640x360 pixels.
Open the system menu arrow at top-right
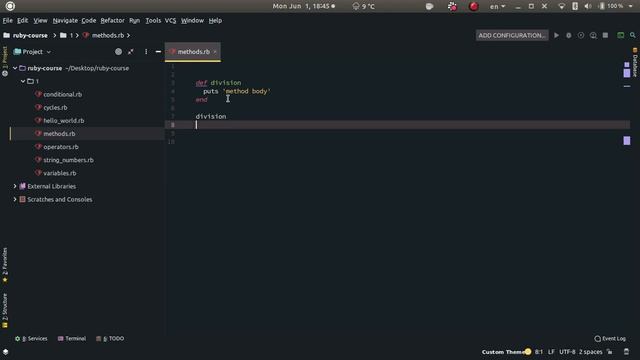tap(631, 6)
